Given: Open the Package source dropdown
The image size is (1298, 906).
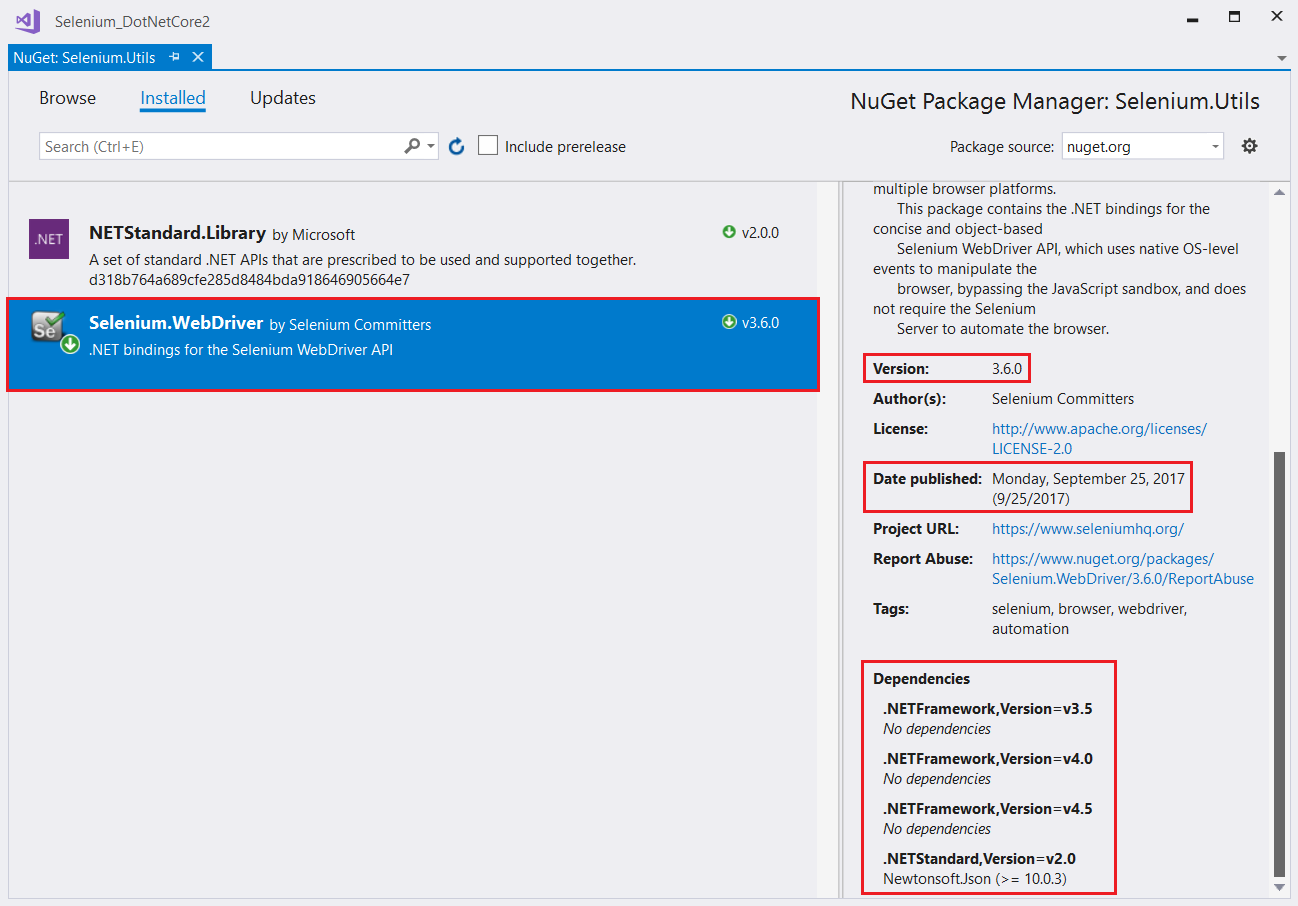Looking at the screenshot, I should pyautogui.click(x=1142, y=146).
